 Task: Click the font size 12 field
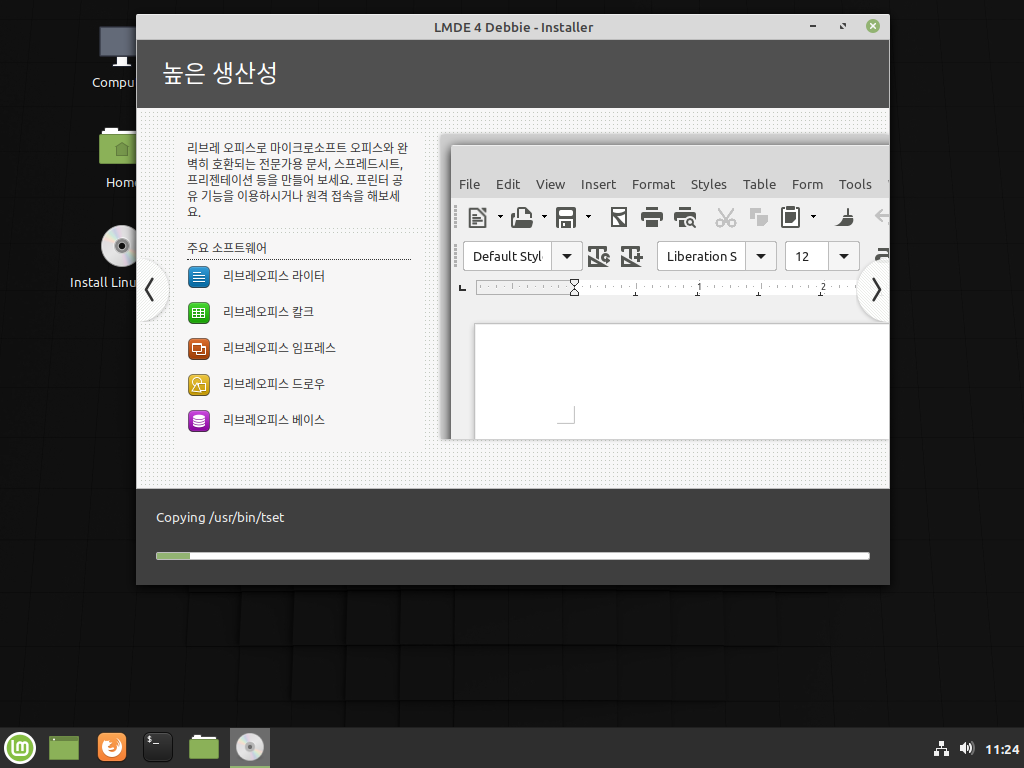(x=807, y=256)
